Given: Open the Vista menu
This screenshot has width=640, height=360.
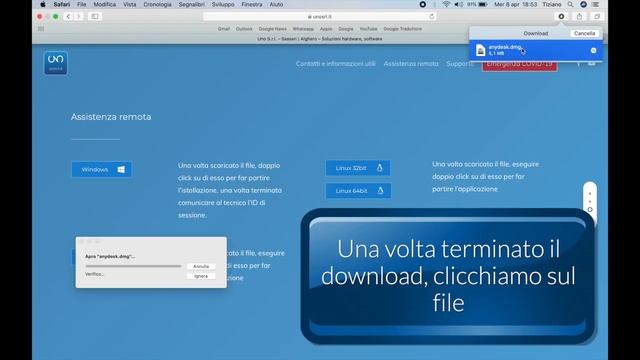Looking at the screenshot, I should (129, 4).
